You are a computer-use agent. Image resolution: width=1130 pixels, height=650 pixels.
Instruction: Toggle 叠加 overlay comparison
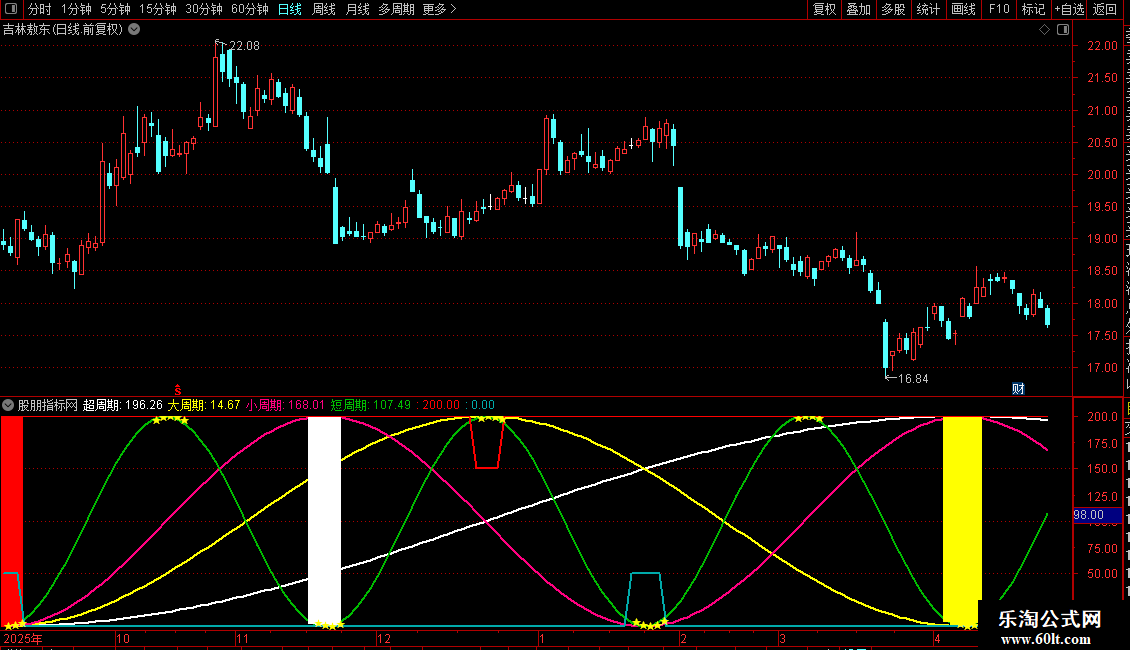point(858,9)
